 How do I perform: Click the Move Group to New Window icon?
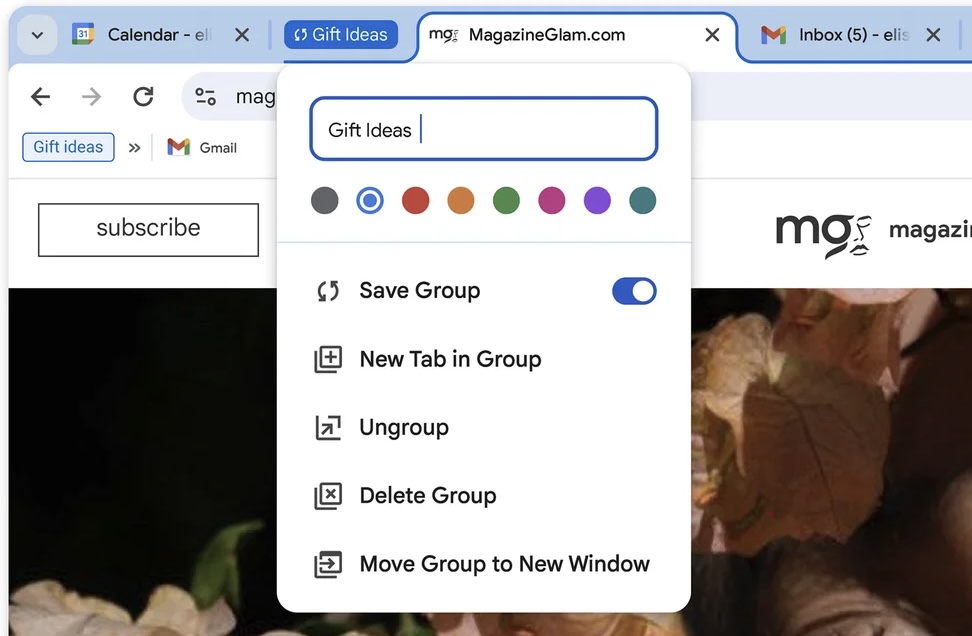328,564
